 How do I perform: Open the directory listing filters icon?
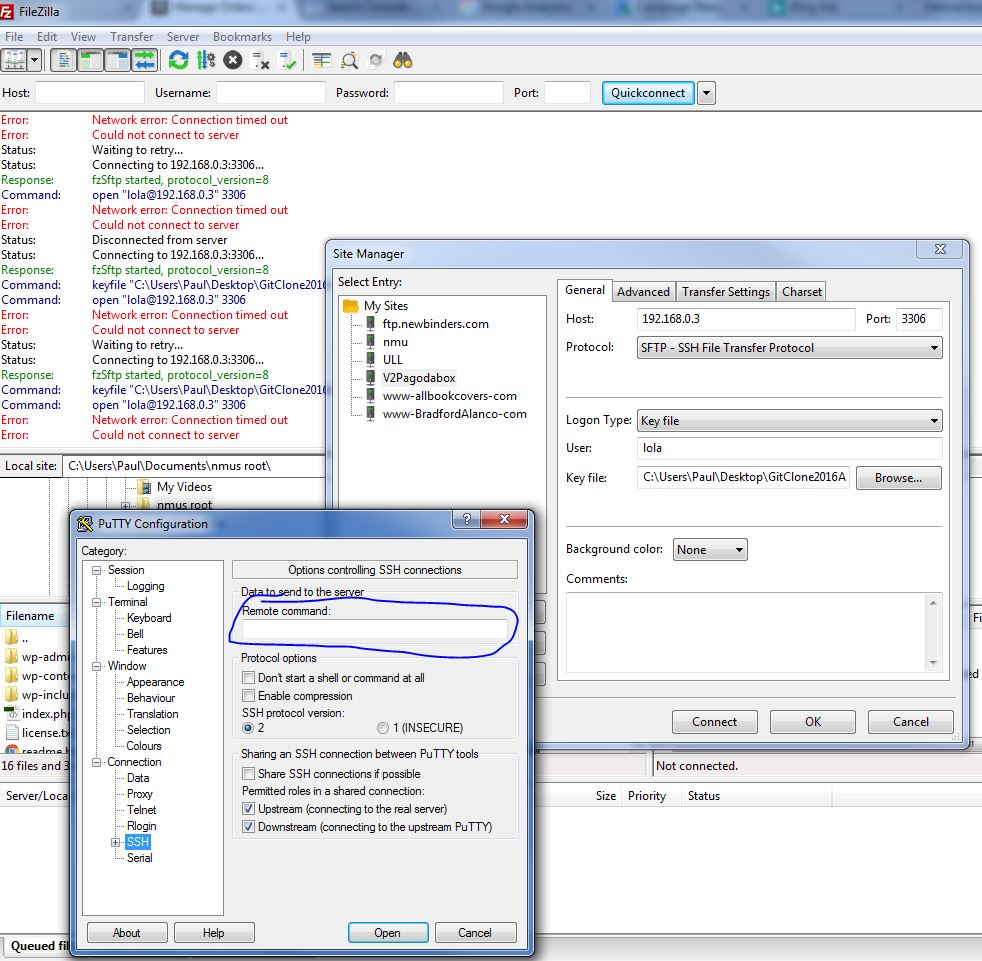[322, 61]
